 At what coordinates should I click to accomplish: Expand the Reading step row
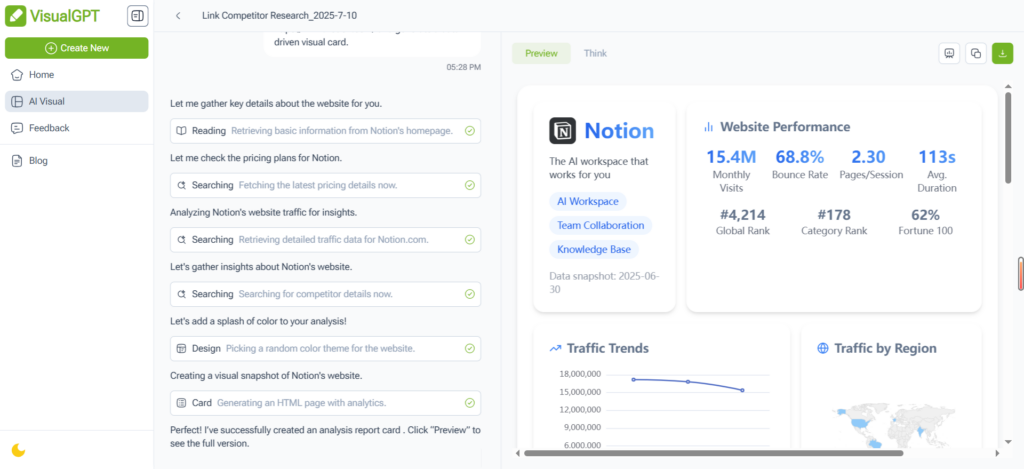pyautogui.click(x=325, y=130)
